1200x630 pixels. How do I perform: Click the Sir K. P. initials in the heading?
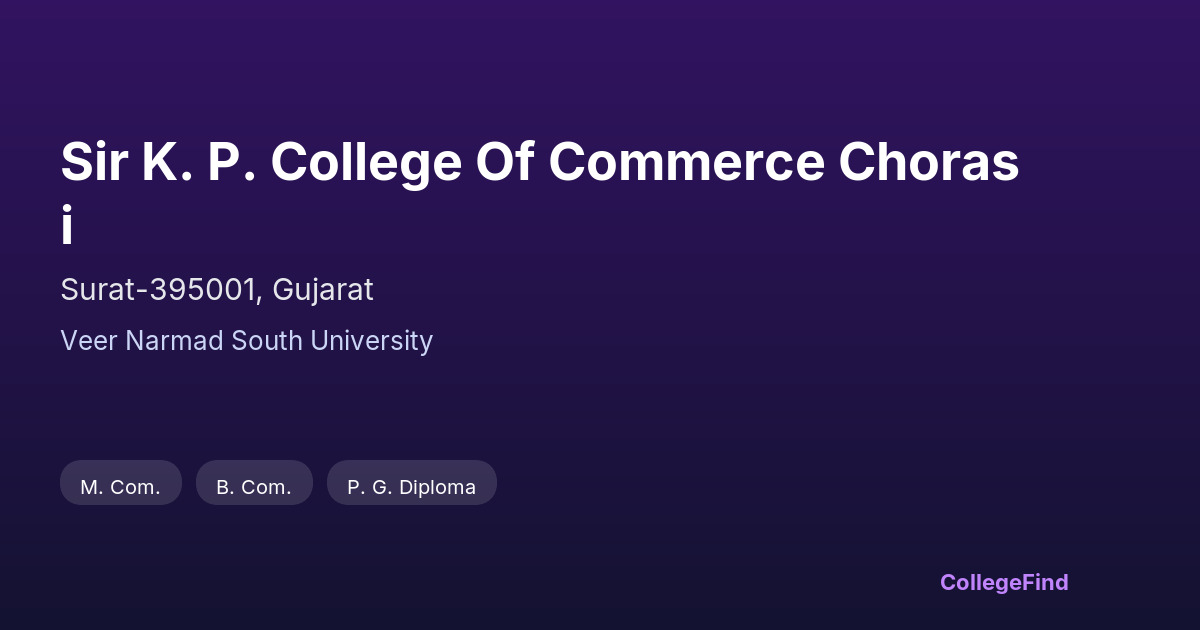[160, 164]
